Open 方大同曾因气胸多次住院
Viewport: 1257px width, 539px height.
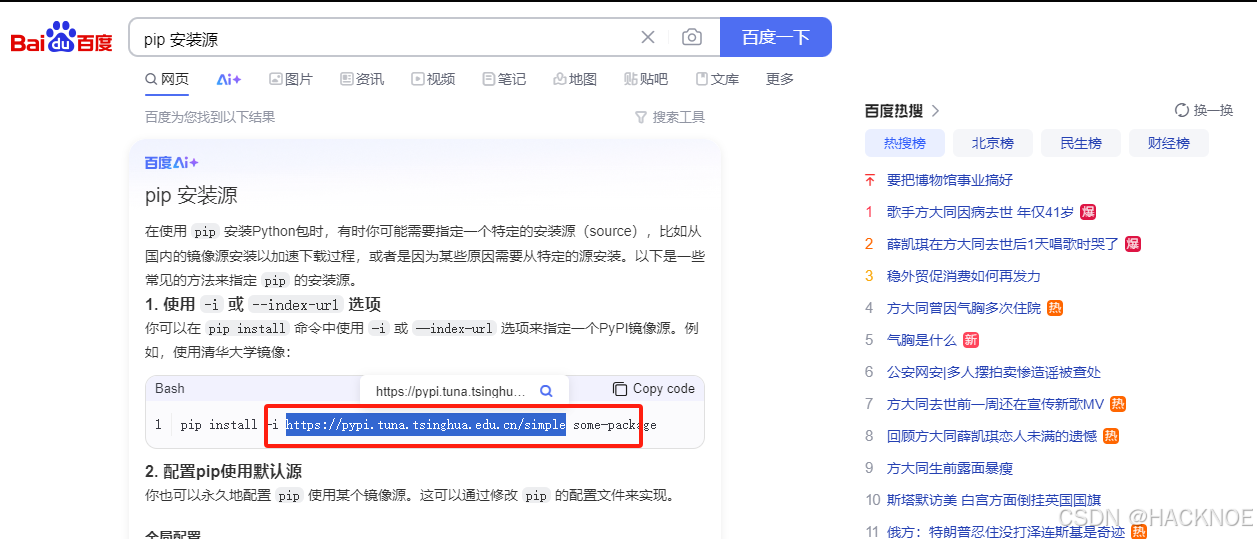(964, 308)
